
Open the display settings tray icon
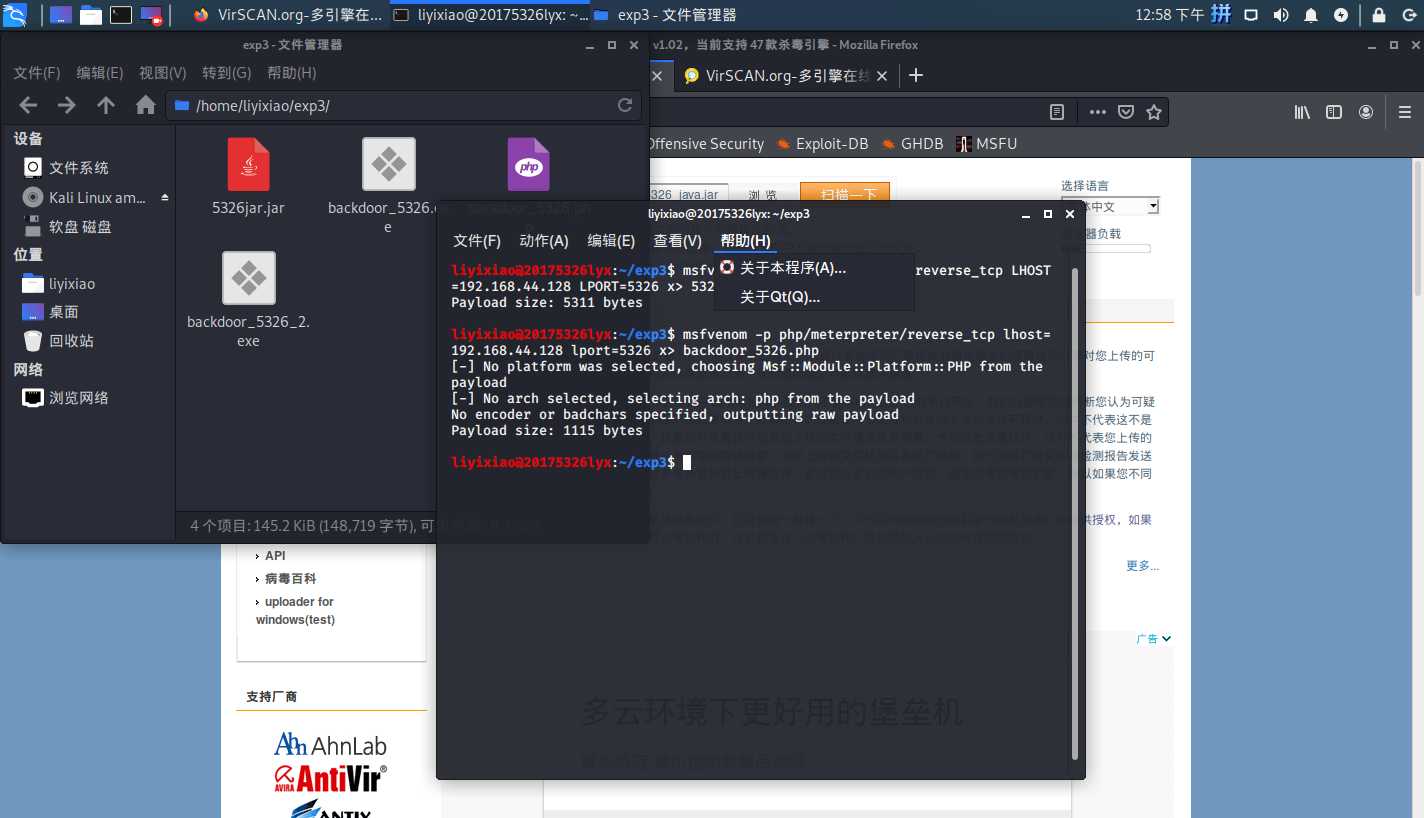1251,15
